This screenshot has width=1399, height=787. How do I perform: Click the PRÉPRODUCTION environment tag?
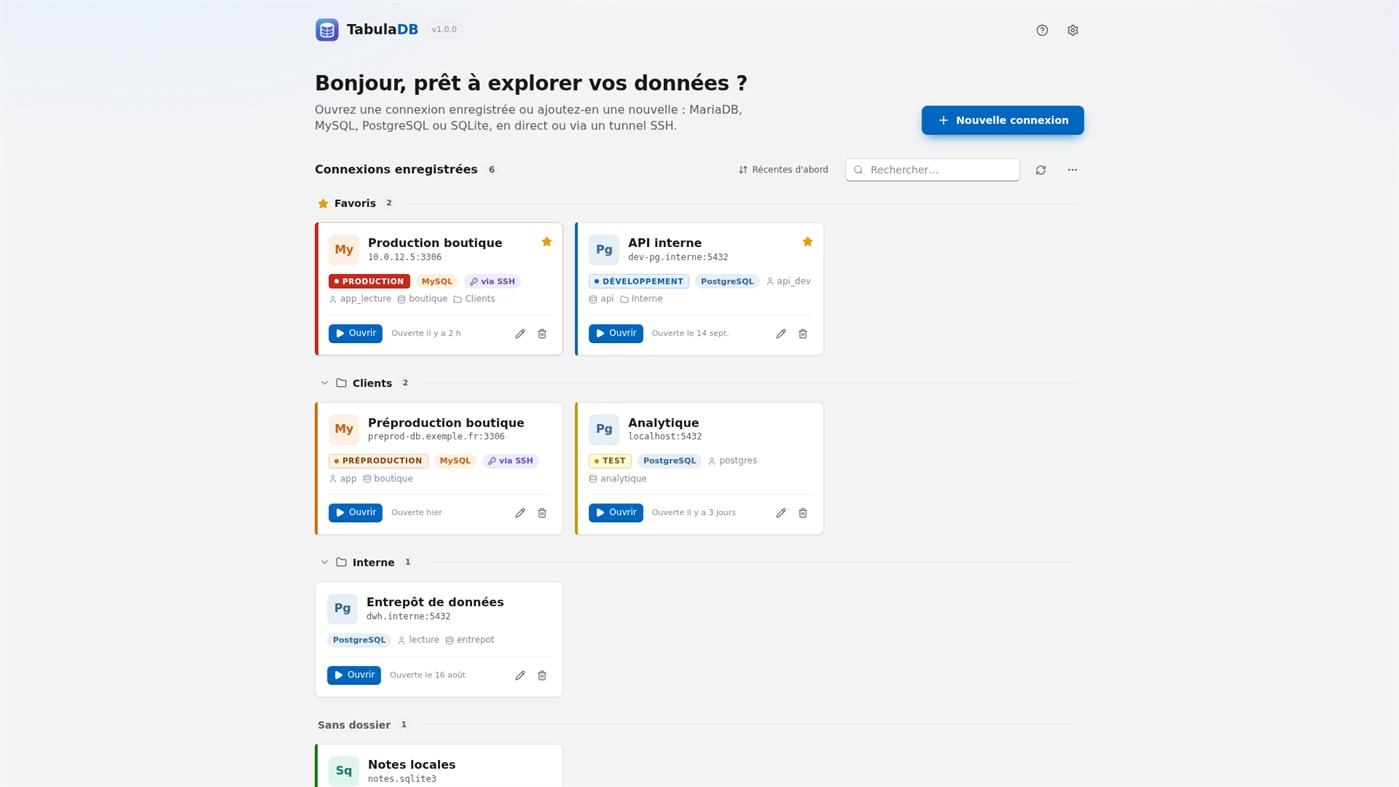[x=378, y=461]
